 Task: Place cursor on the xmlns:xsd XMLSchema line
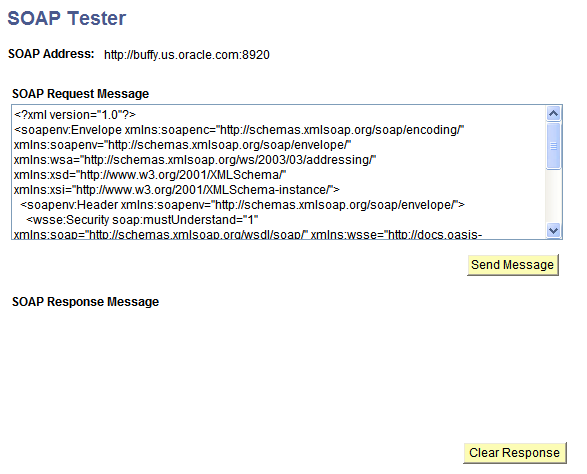(150, 175)
